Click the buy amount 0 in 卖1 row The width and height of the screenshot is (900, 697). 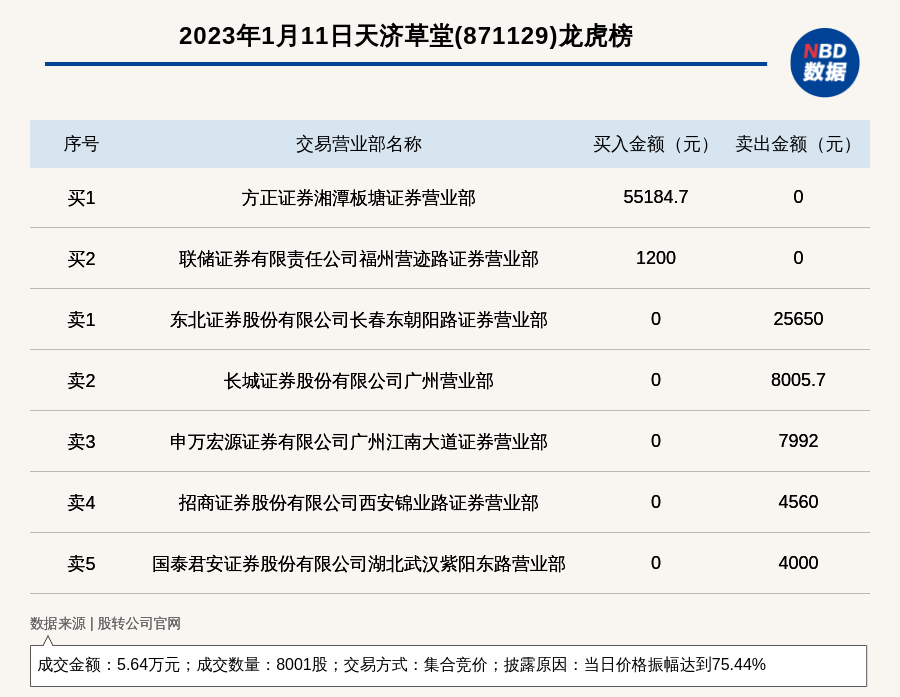tap(655, 319)
